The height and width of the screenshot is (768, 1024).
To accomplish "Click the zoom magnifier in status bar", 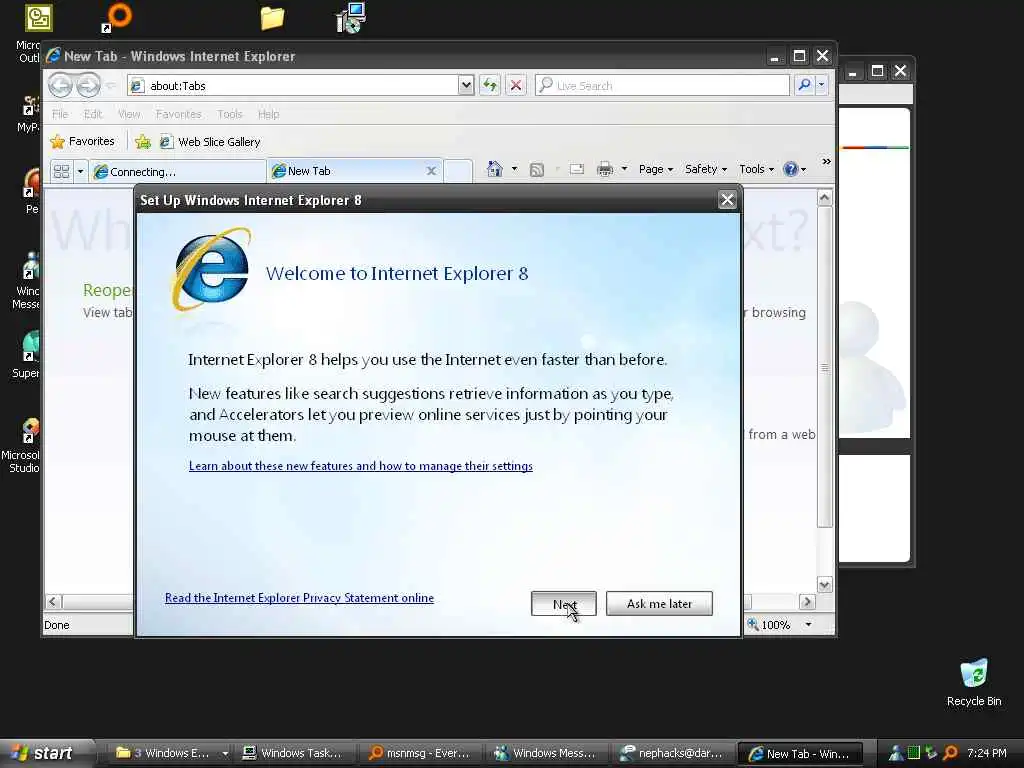I will point(753,624).
